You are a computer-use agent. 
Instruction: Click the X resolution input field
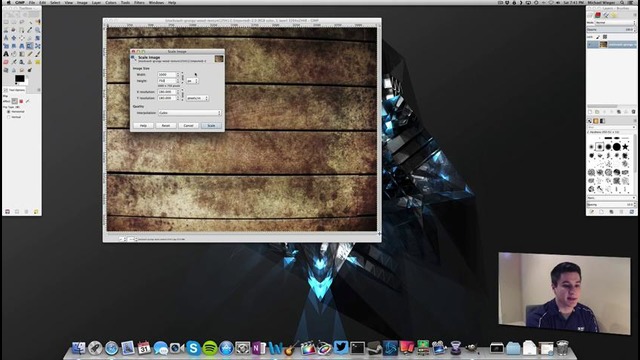(x=167, y=92)
